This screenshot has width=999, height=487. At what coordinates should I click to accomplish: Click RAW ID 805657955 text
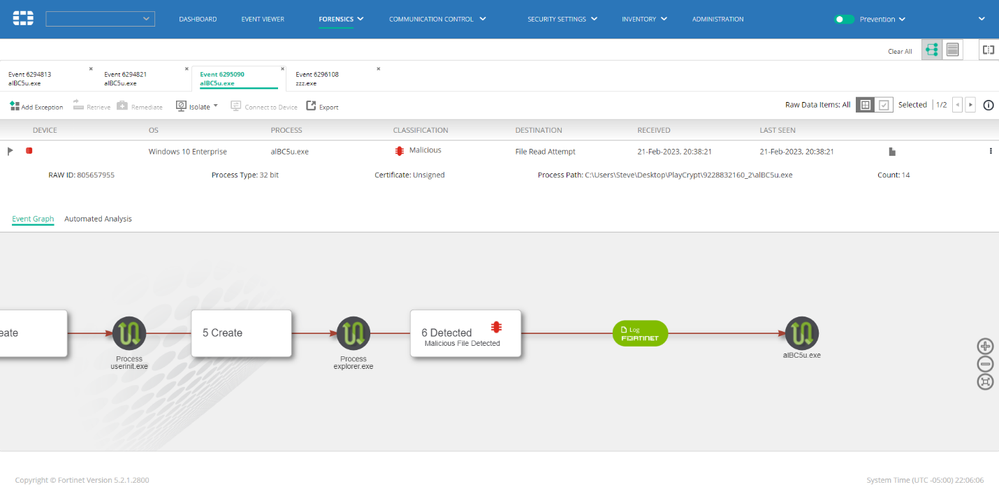pyautogui.click(x=82, y=175)
